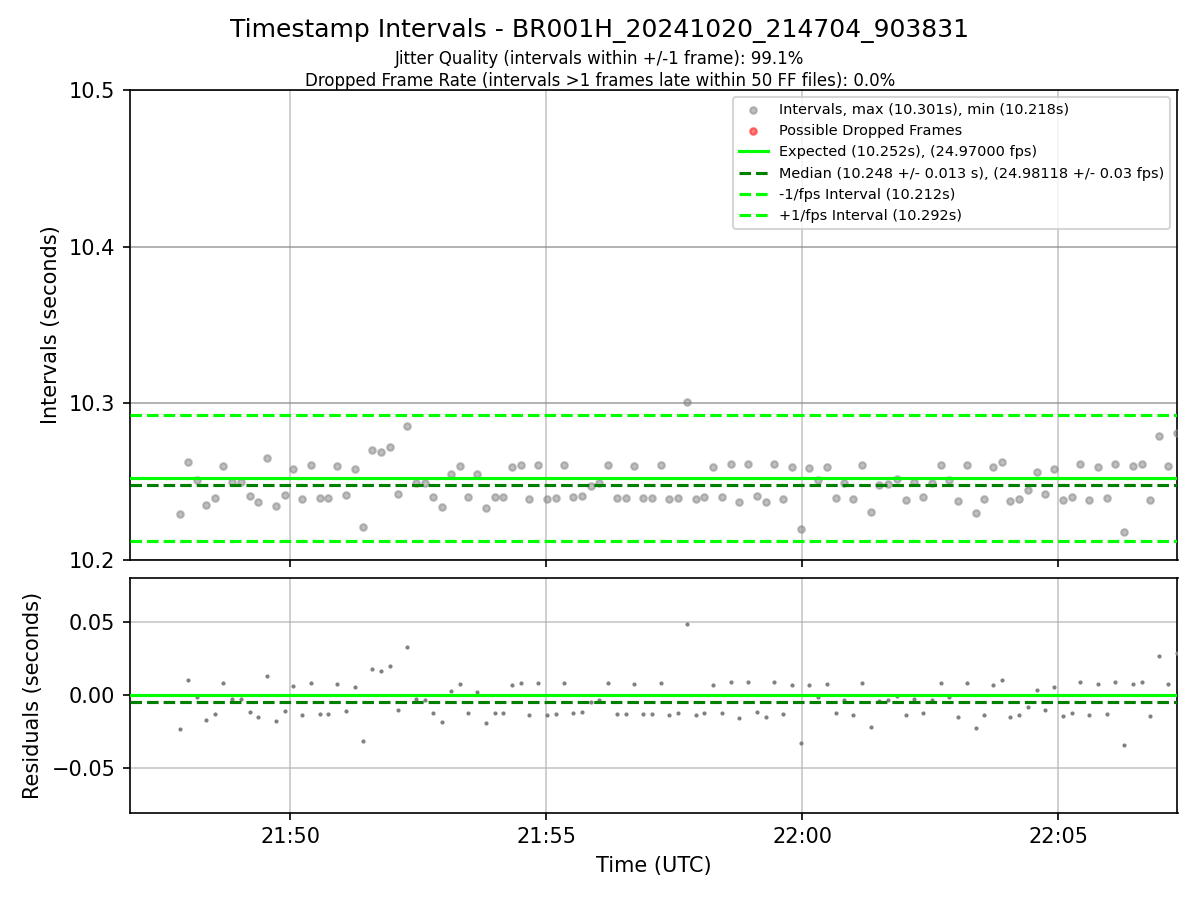Click legend entry Median (10.248 +/- 0.013 s)
The width and height of the screenshot is (1200, 900).
point(971,173)
